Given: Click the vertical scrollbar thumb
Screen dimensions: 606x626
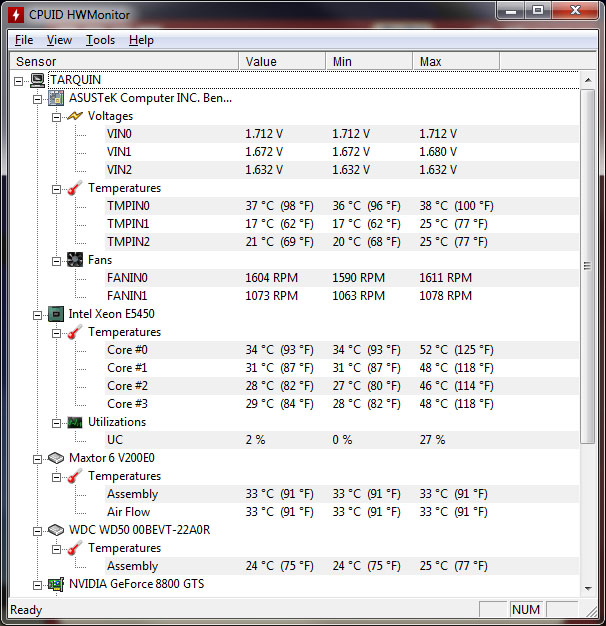Looking at the screenshot, I should [588, 266].
